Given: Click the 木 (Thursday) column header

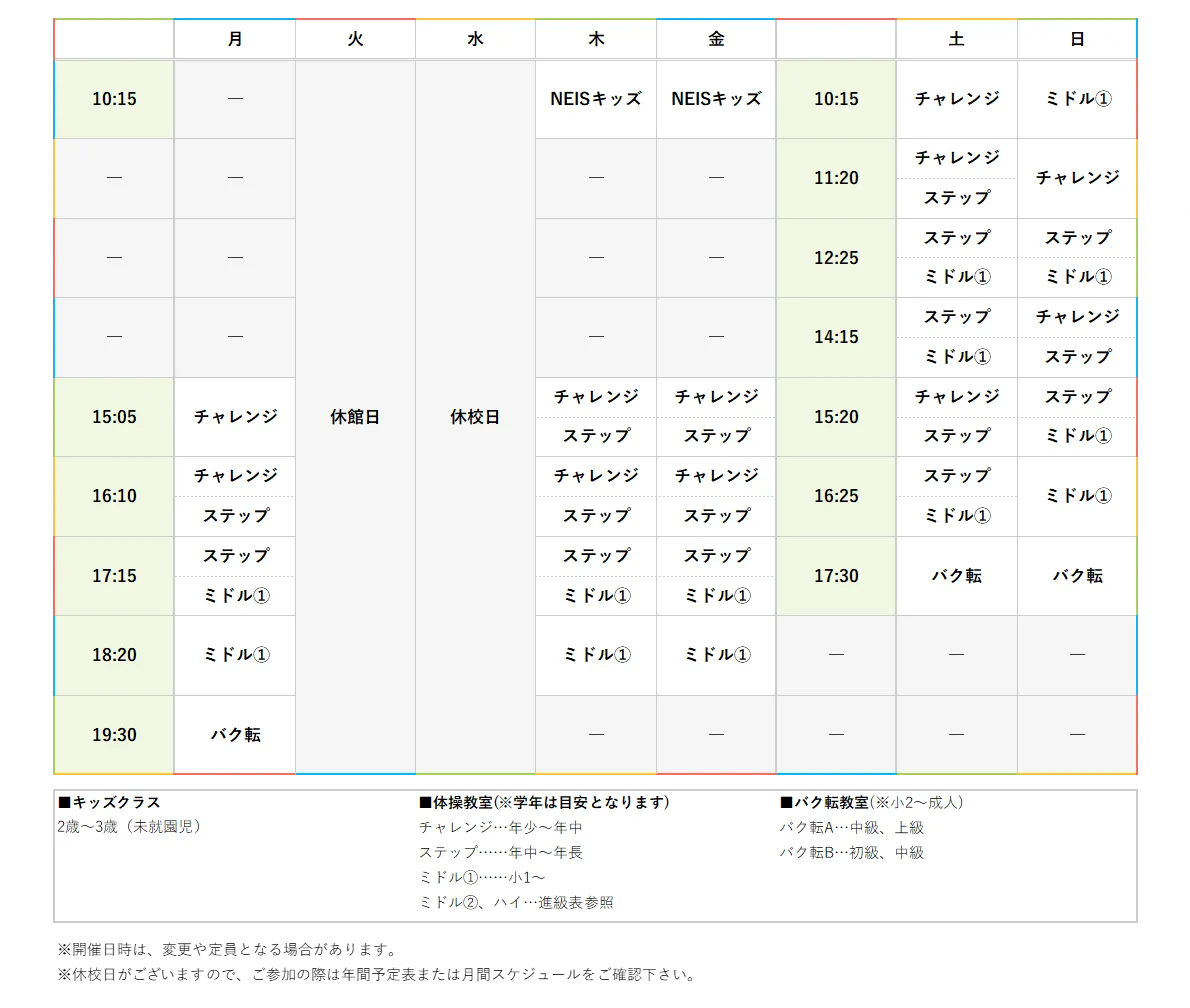Looking at the screenshot, I should [x=596, y=40].
